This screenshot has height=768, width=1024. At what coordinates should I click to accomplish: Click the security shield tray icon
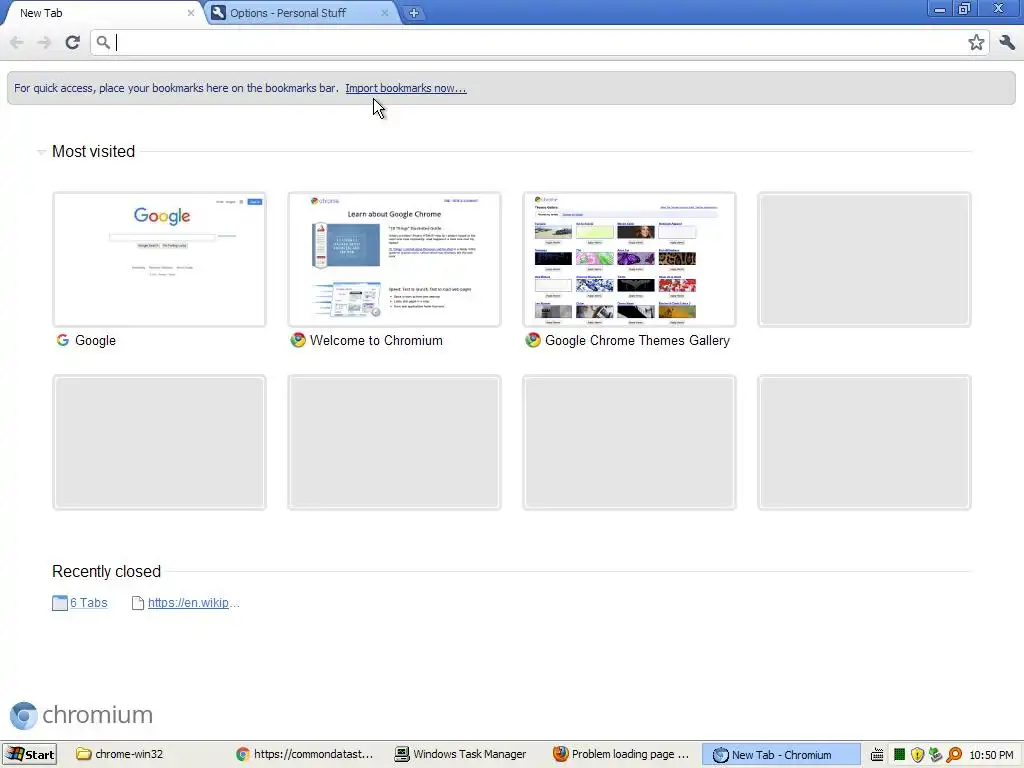coord(918,755)
